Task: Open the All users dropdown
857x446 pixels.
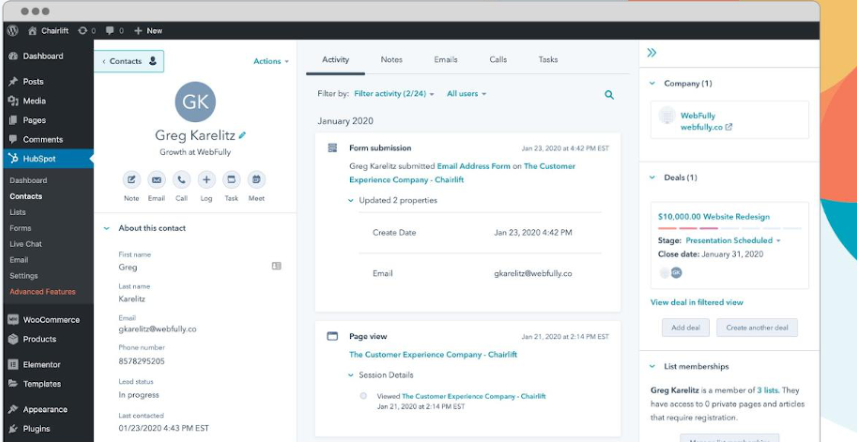Action: click(x=466, y=94)
